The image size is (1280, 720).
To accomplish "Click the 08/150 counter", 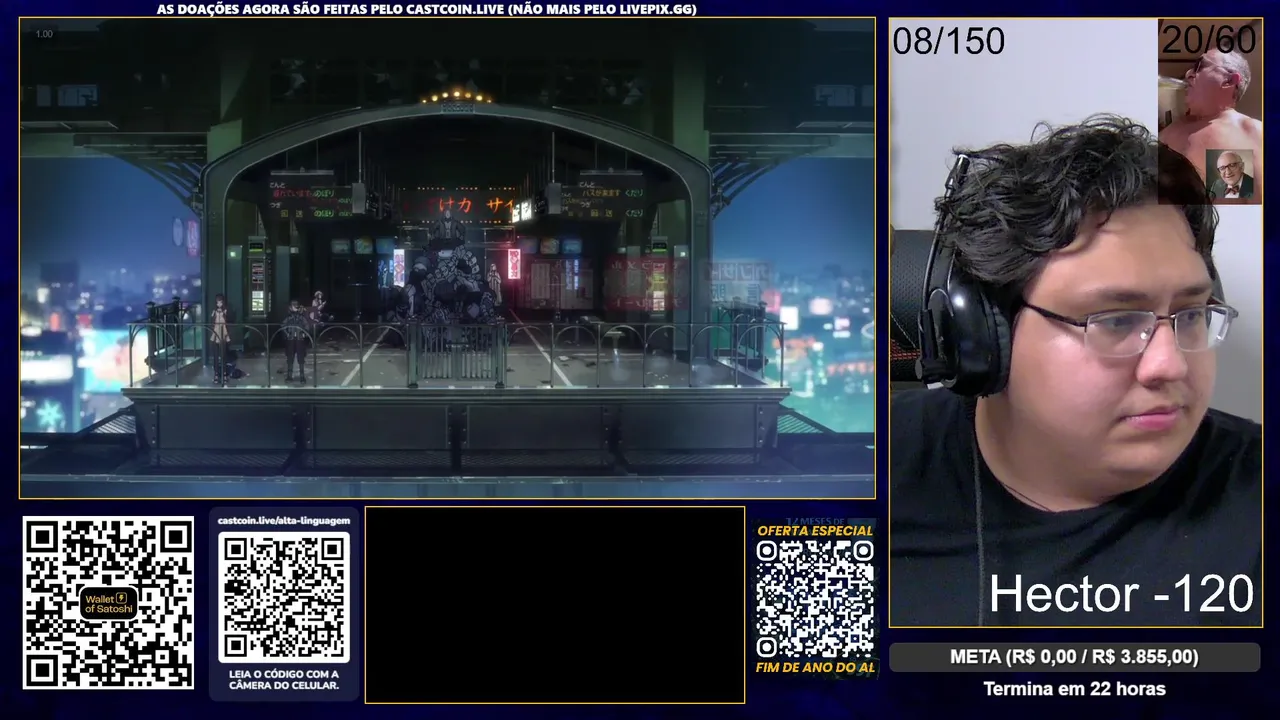I will click(948, 41).
